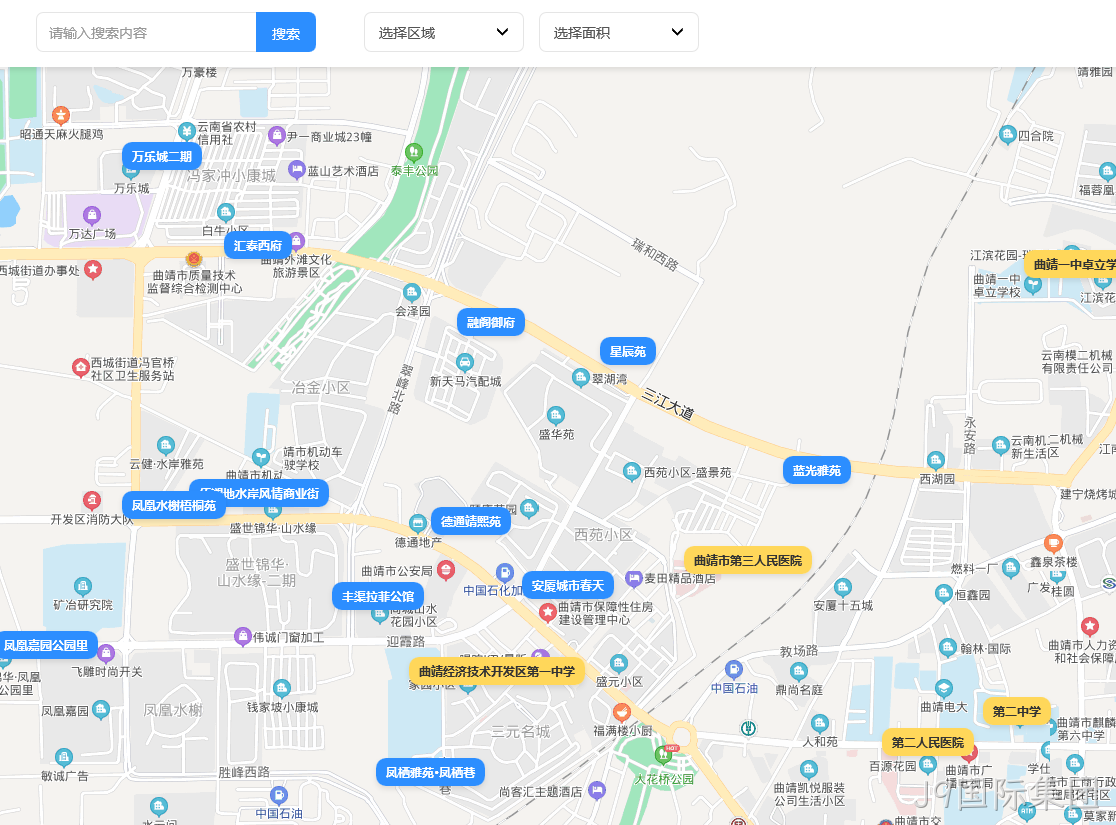Click the 中国石化加 parking icon near 安厦城市春天
1116x825 pixels.
pos(504,573)
